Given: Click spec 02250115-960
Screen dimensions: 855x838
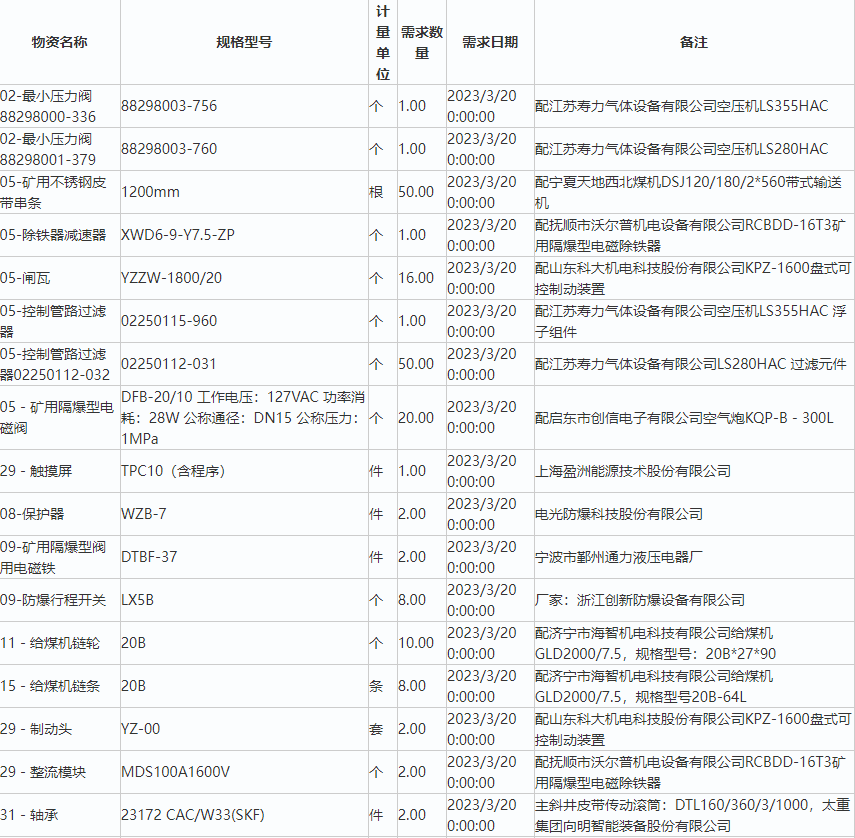Looking at the screenshot, I should coord(244,321).
